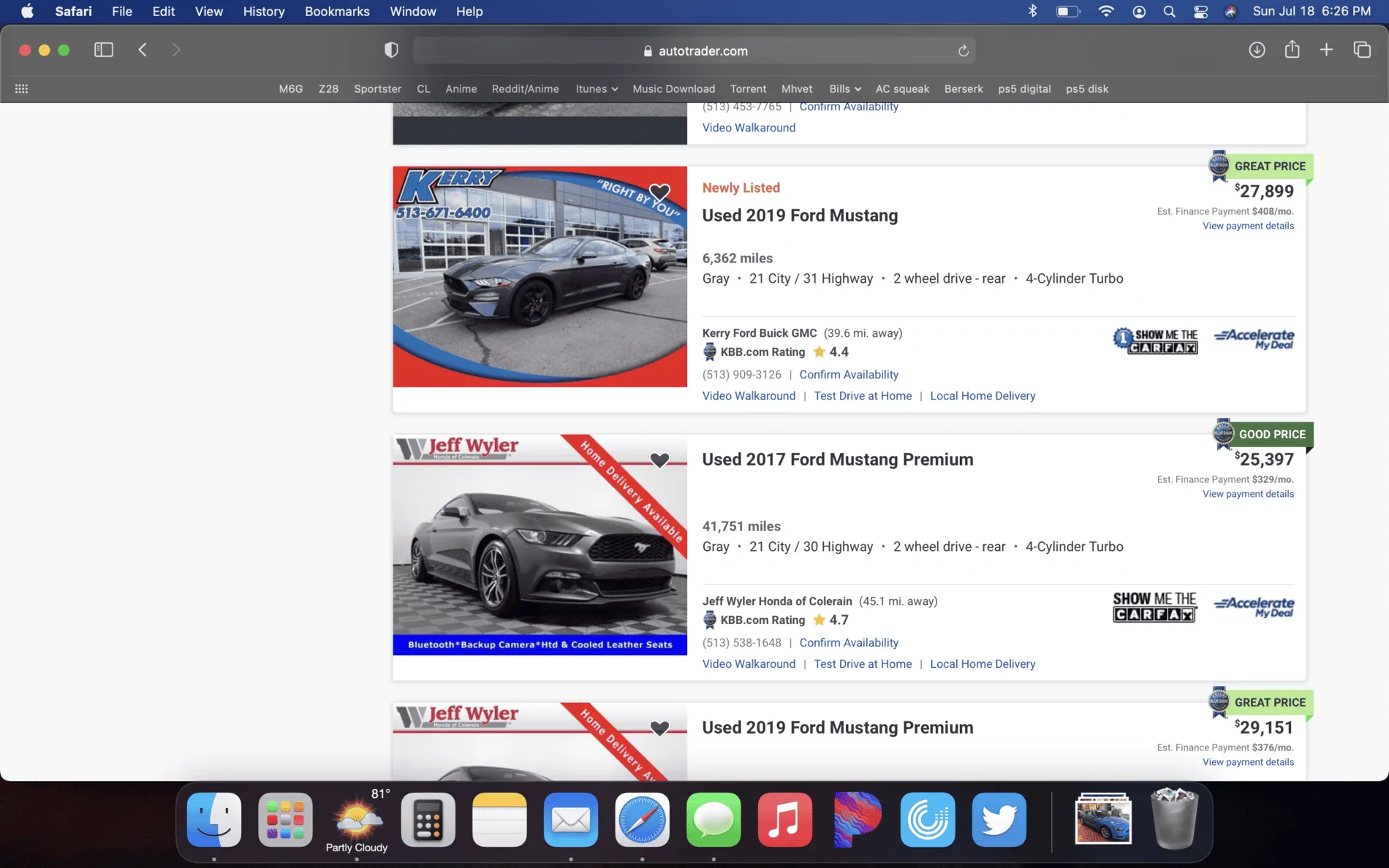Open the Weather app in Dock

(357, 819)
